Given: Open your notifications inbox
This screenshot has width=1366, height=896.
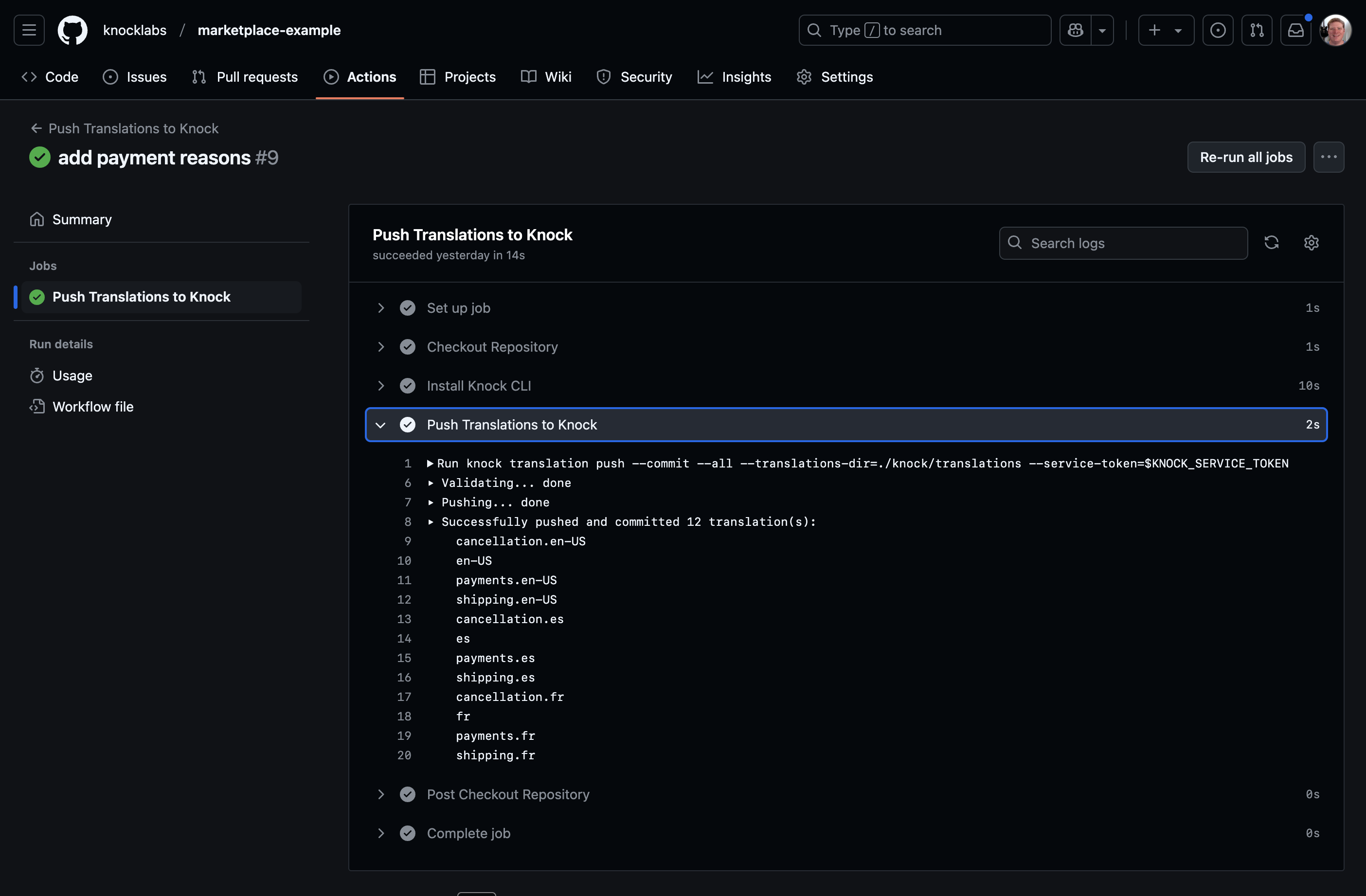Looking at the screenshot, I should point(1296,30).
